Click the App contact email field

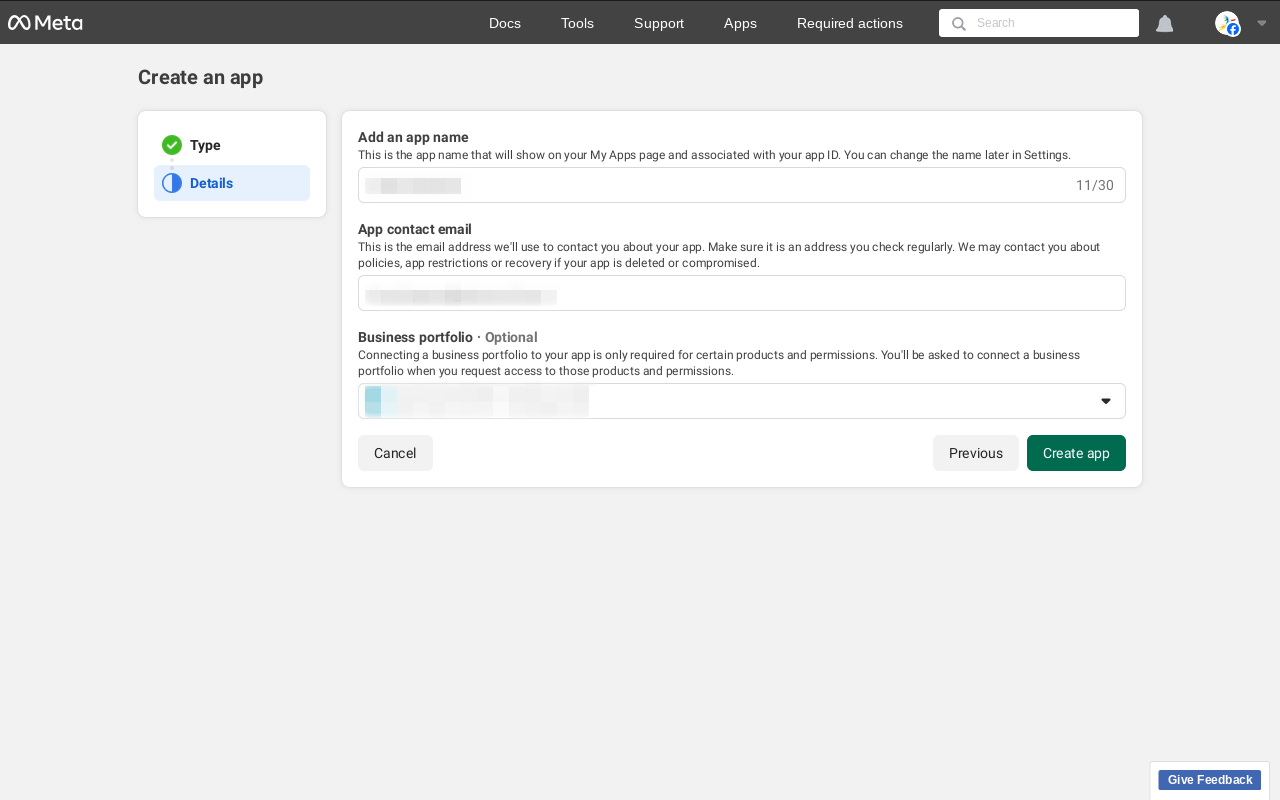[742, 293]
